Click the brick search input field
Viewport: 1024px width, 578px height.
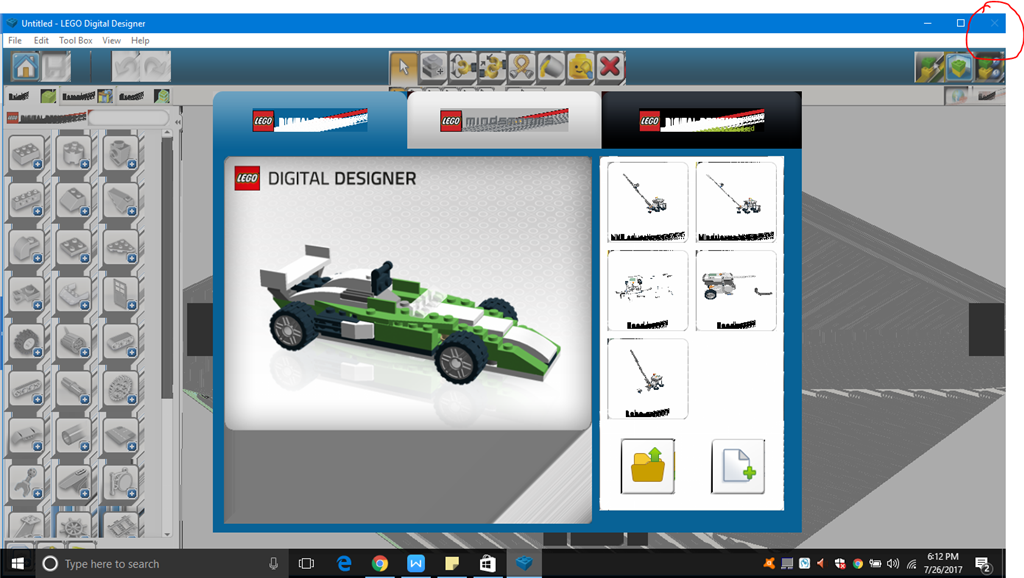tap(129, 118)
